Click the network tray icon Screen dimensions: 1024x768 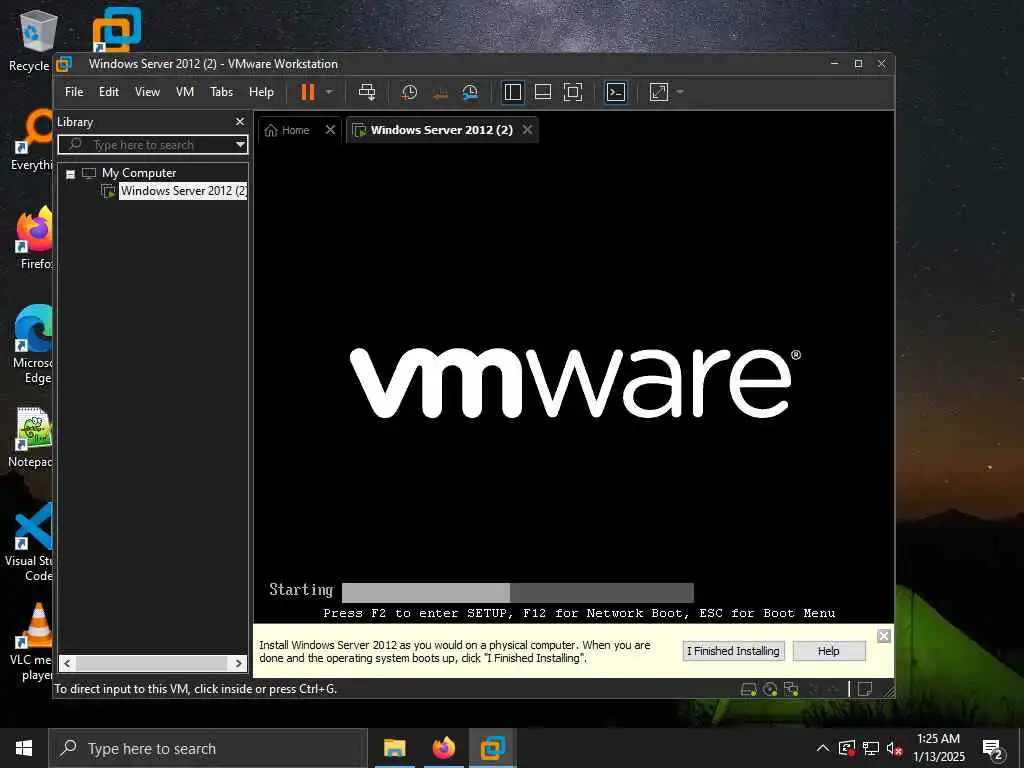tap(871, 748)
